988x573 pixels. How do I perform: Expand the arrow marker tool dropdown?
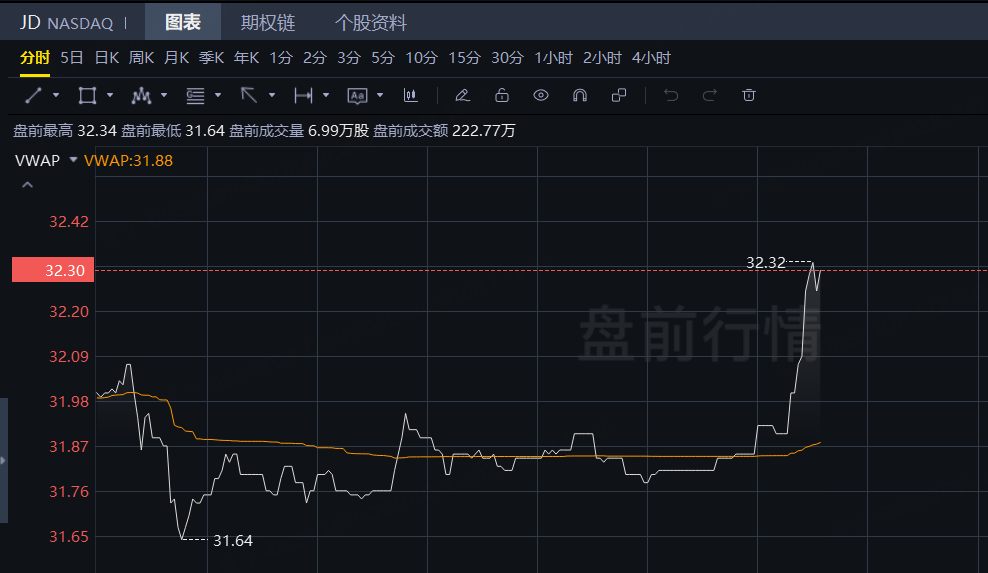click(x=272, y=95)
